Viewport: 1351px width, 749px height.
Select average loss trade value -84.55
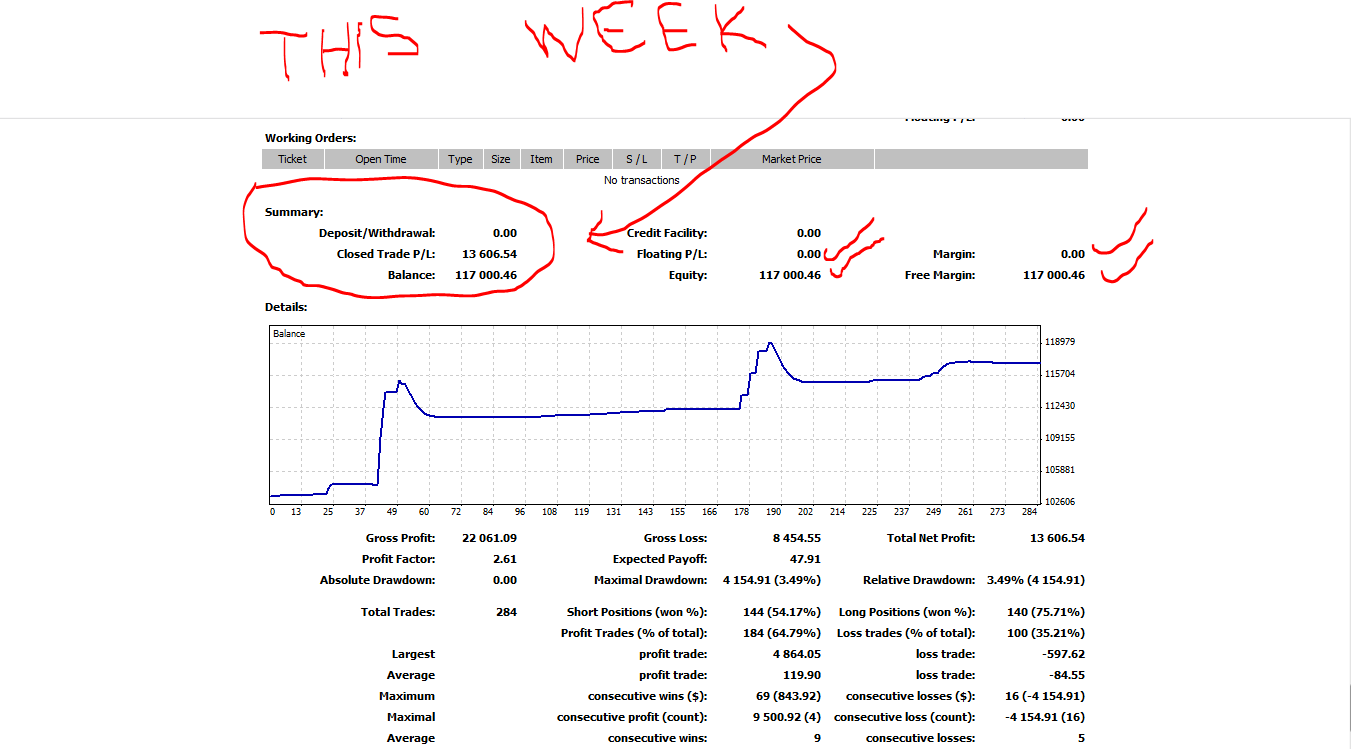[x=1069, y=675]
